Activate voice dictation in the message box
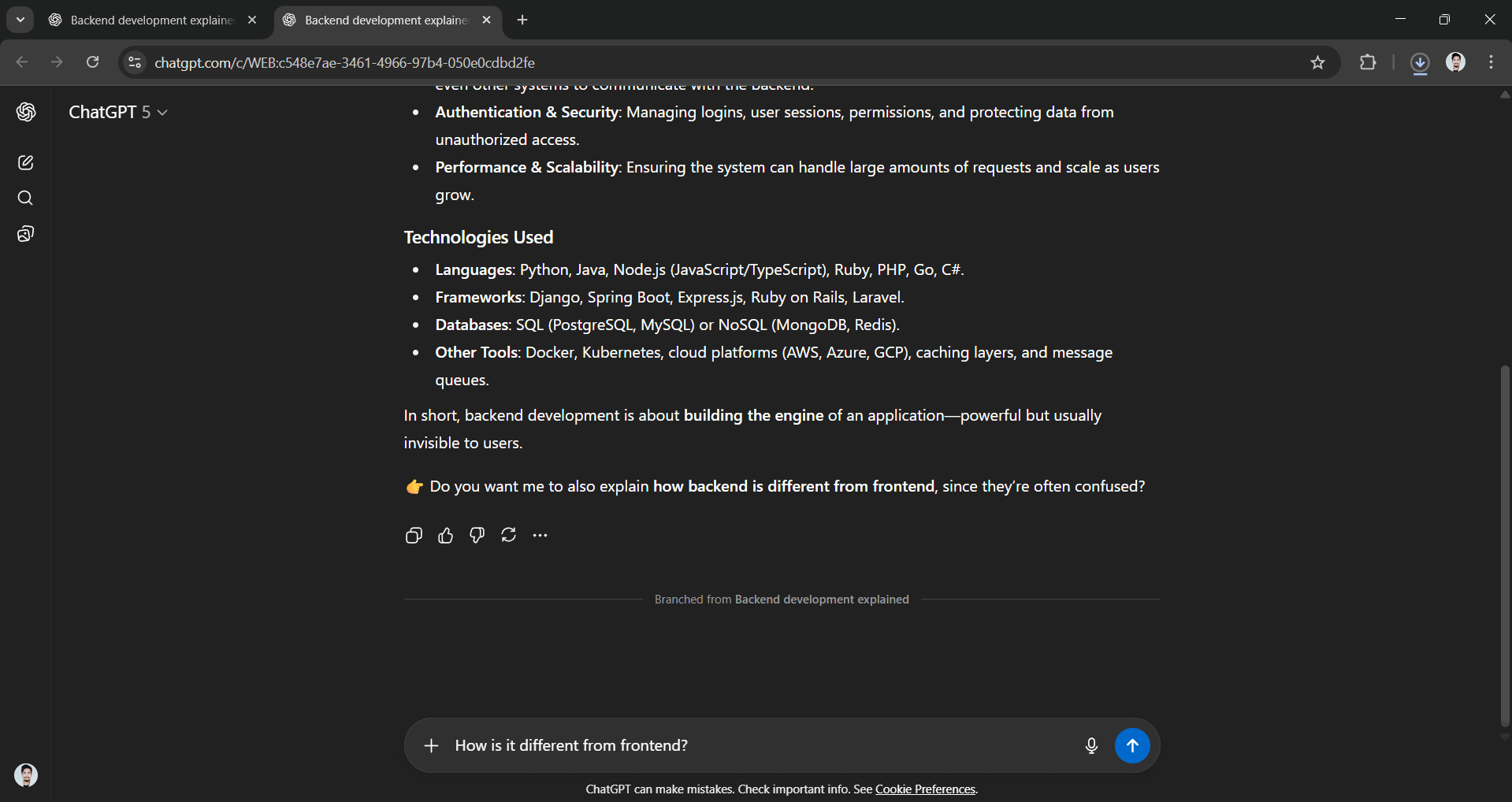1512x802 pixels. [x=1090, y=745]
